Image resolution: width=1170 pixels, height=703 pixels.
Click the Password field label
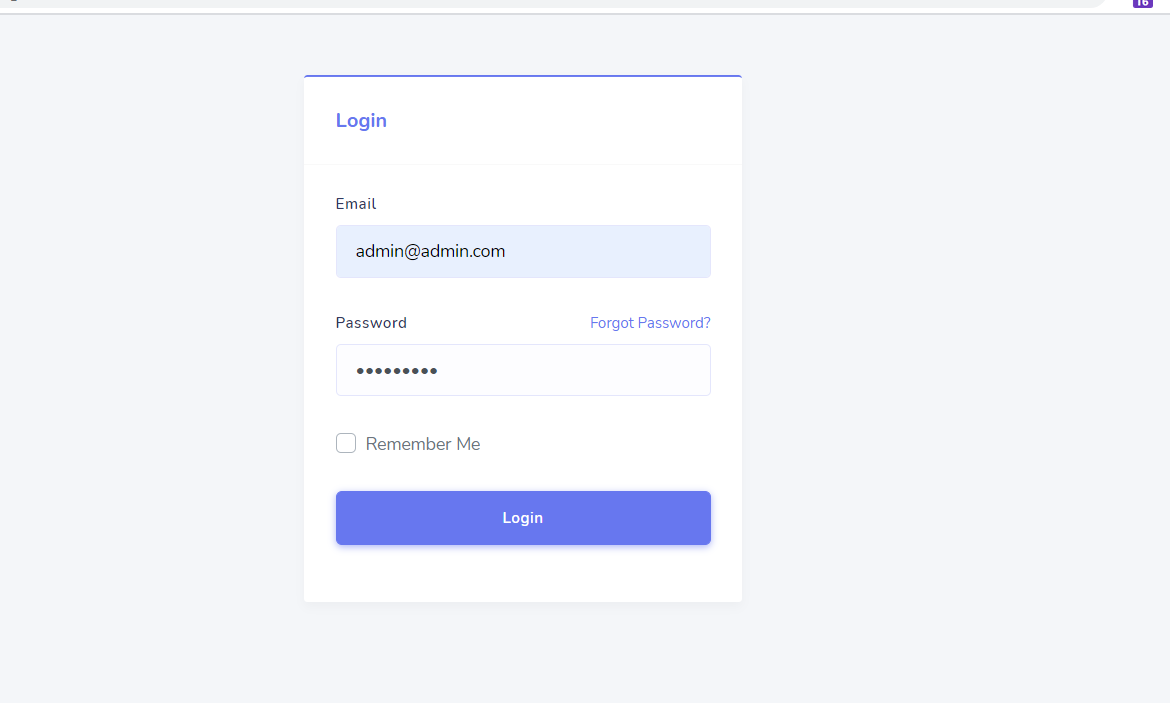click(371, 323)
